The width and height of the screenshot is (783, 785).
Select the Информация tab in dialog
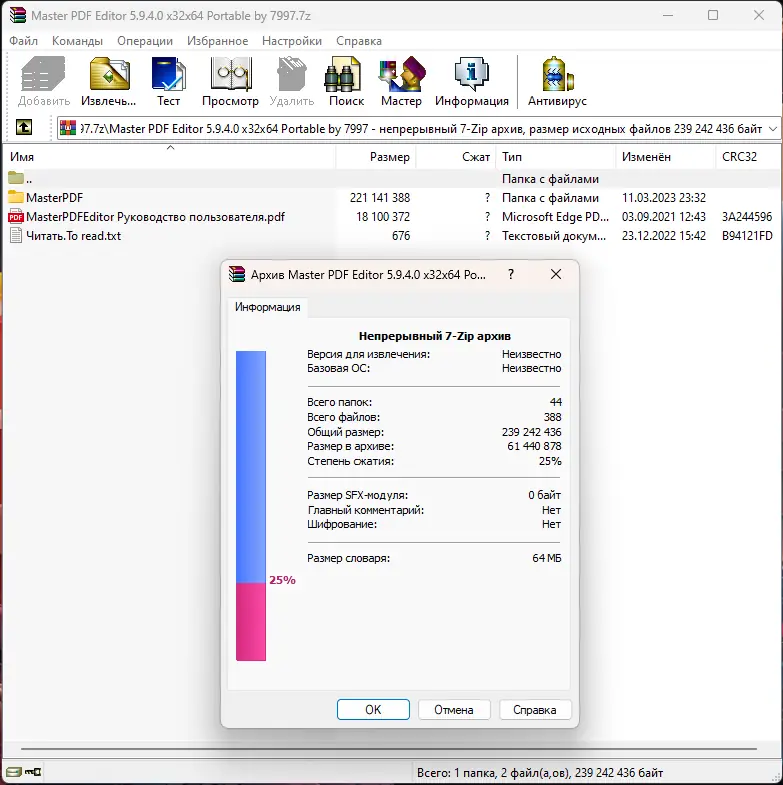[267, 307]
